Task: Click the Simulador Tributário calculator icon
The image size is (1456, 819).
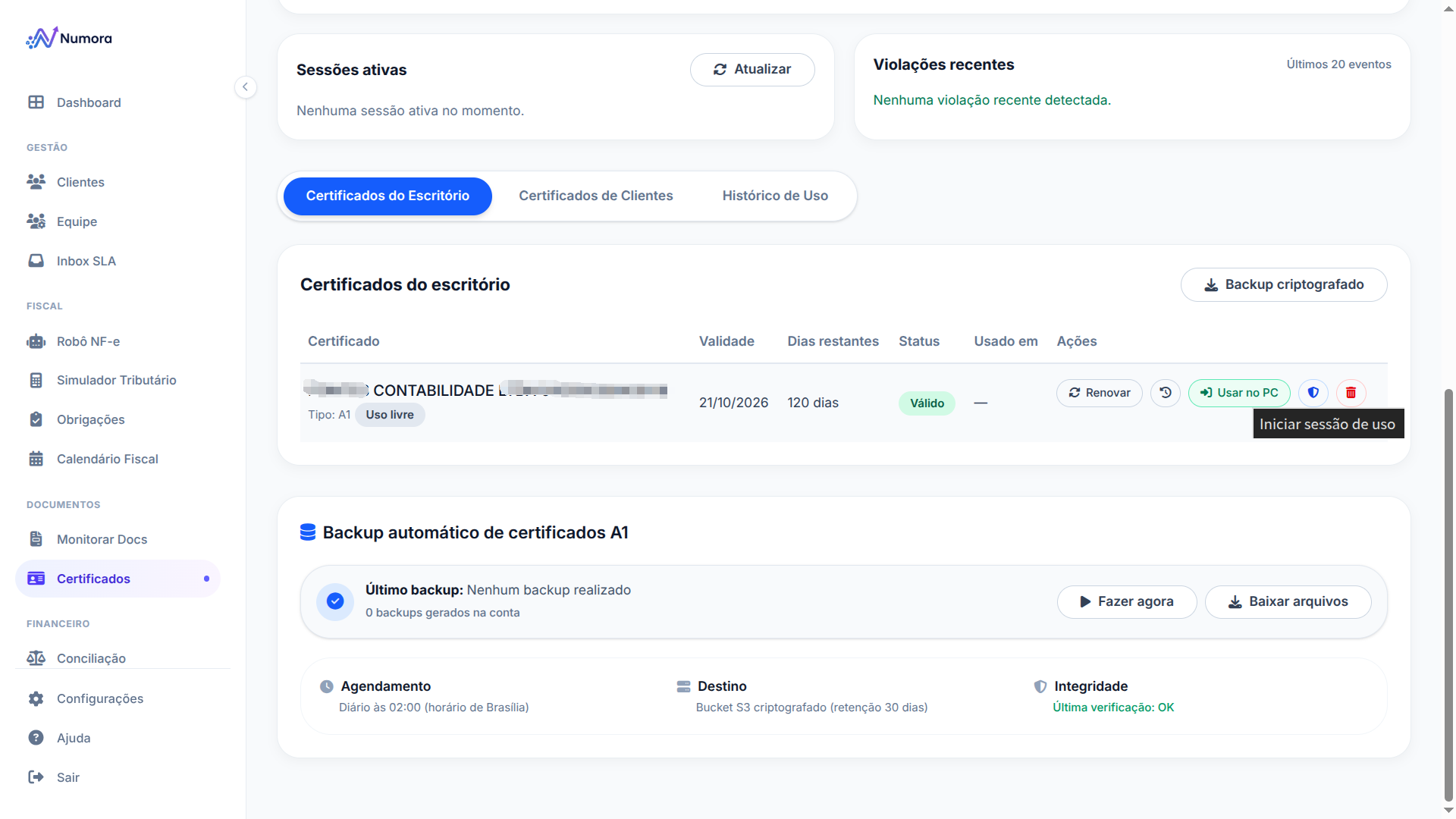Action: point(36,380)
